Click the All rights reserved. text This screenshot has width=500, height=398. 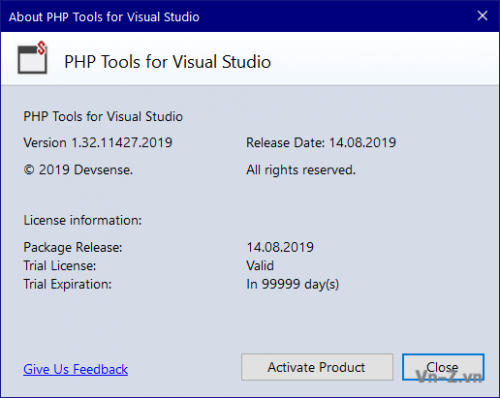click(x=301, y=170)
